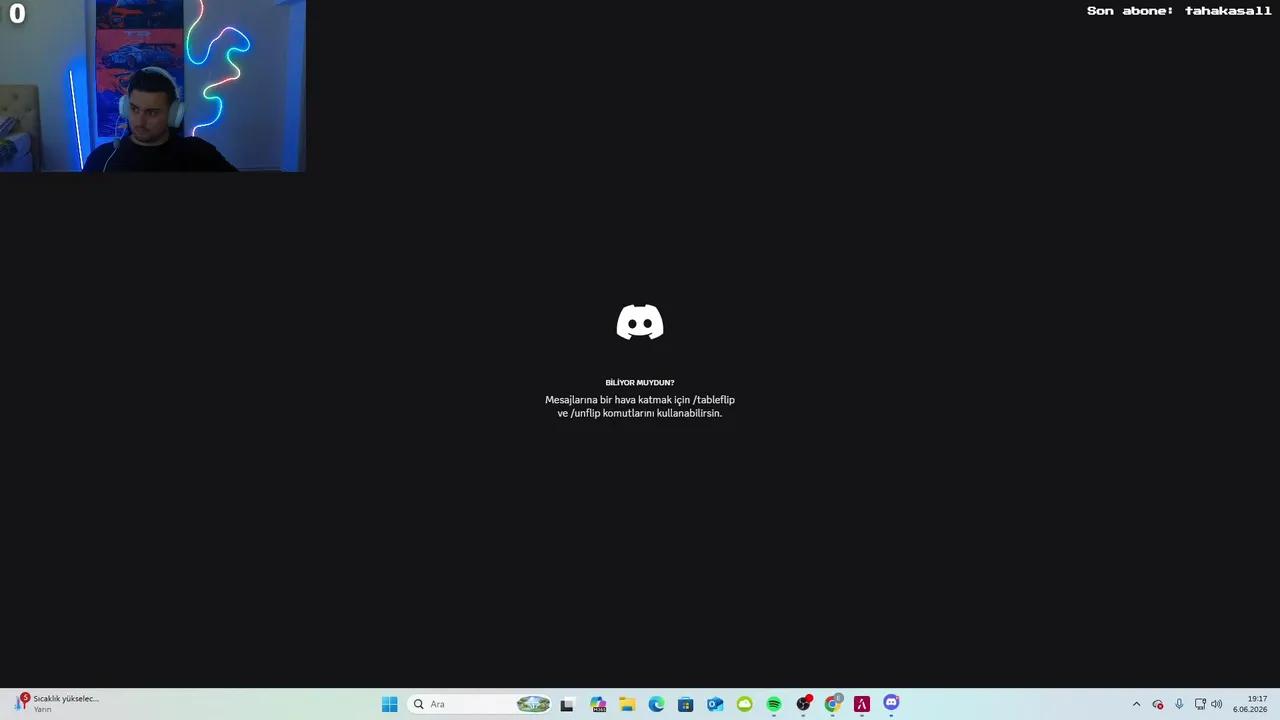Open File Explorer from the taskbar
The height and width of the screenshot is (720, 1280).
[x=627, y=704]
